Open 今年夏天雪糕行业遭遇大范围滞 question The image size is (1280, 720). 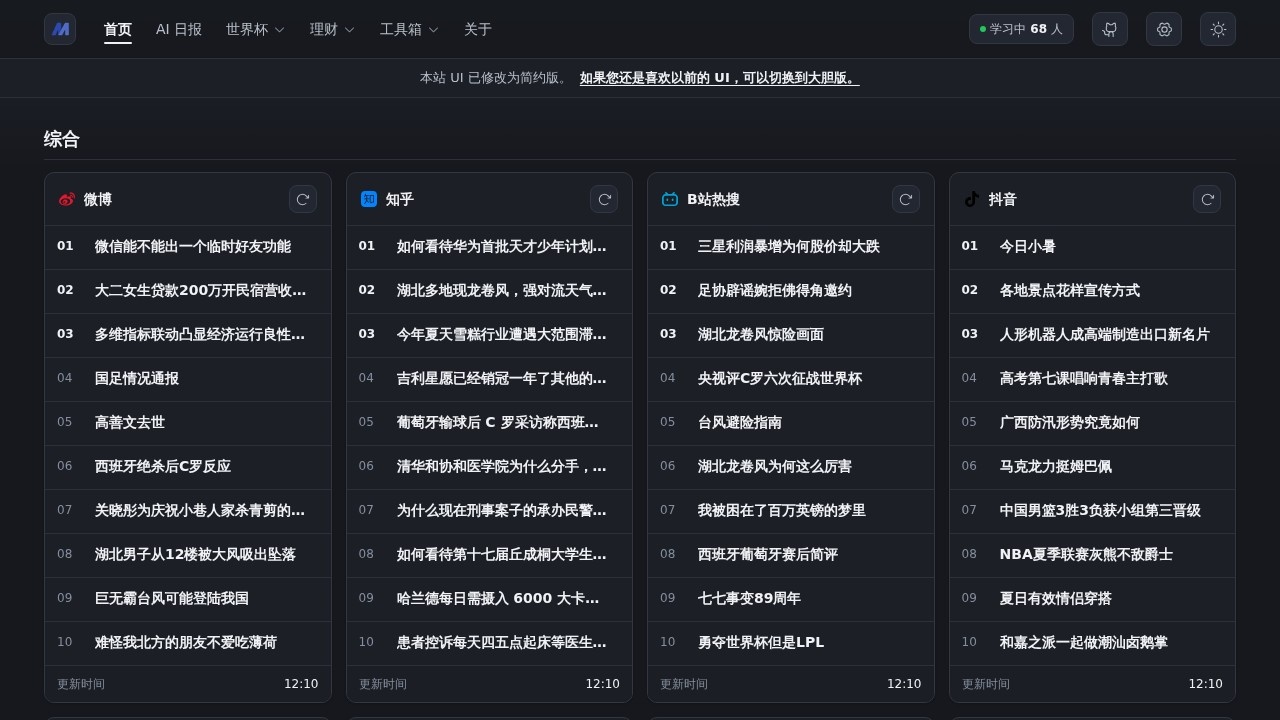[502, 334]
